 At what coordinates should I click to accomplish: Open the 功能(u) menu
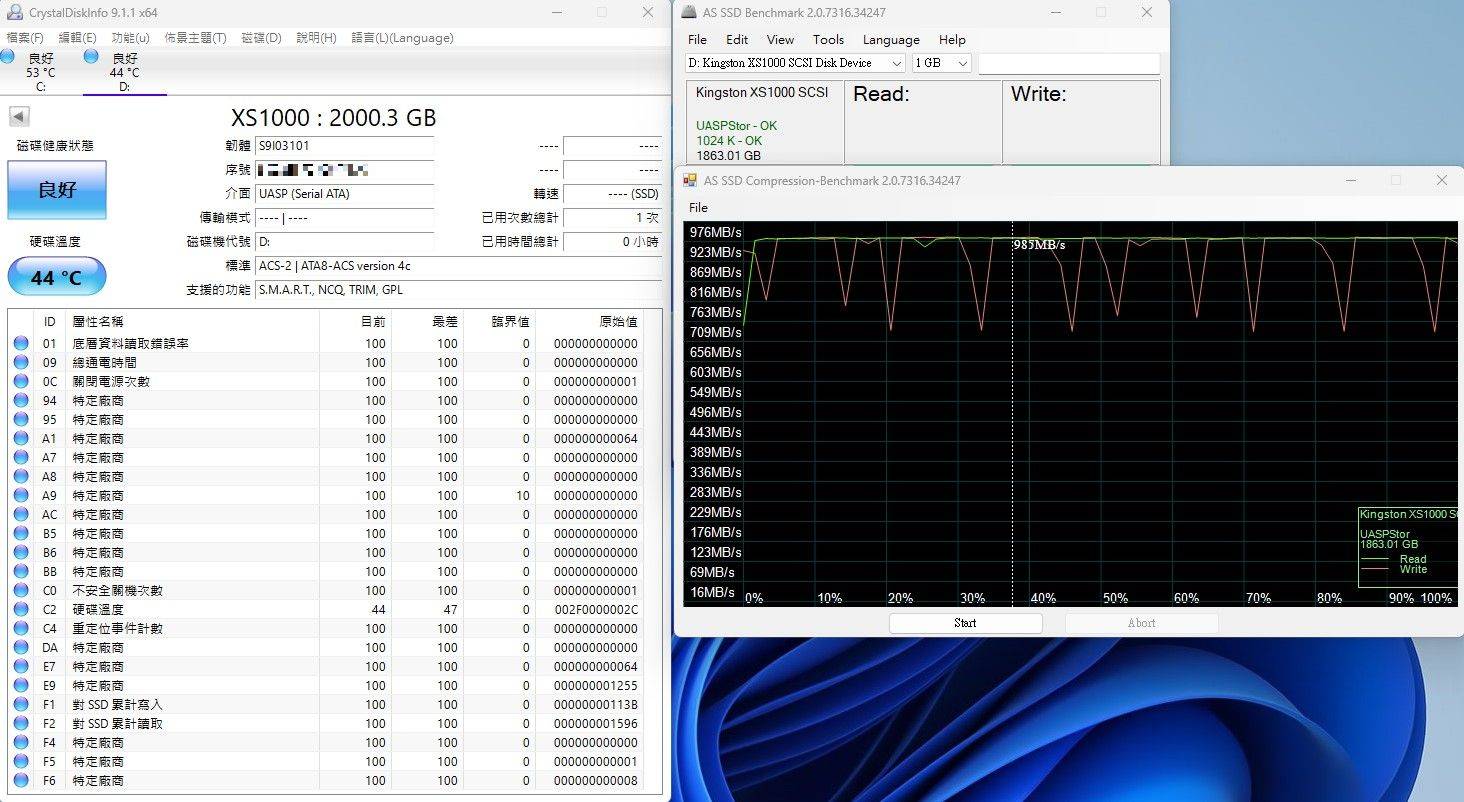pyautogui.click(x=130, y=38)
